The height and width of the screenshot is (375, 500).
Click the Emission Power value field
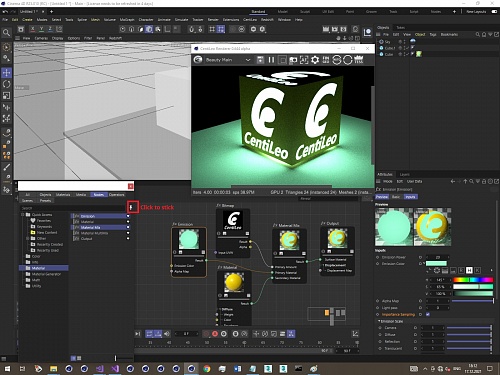tap(437, 257)
